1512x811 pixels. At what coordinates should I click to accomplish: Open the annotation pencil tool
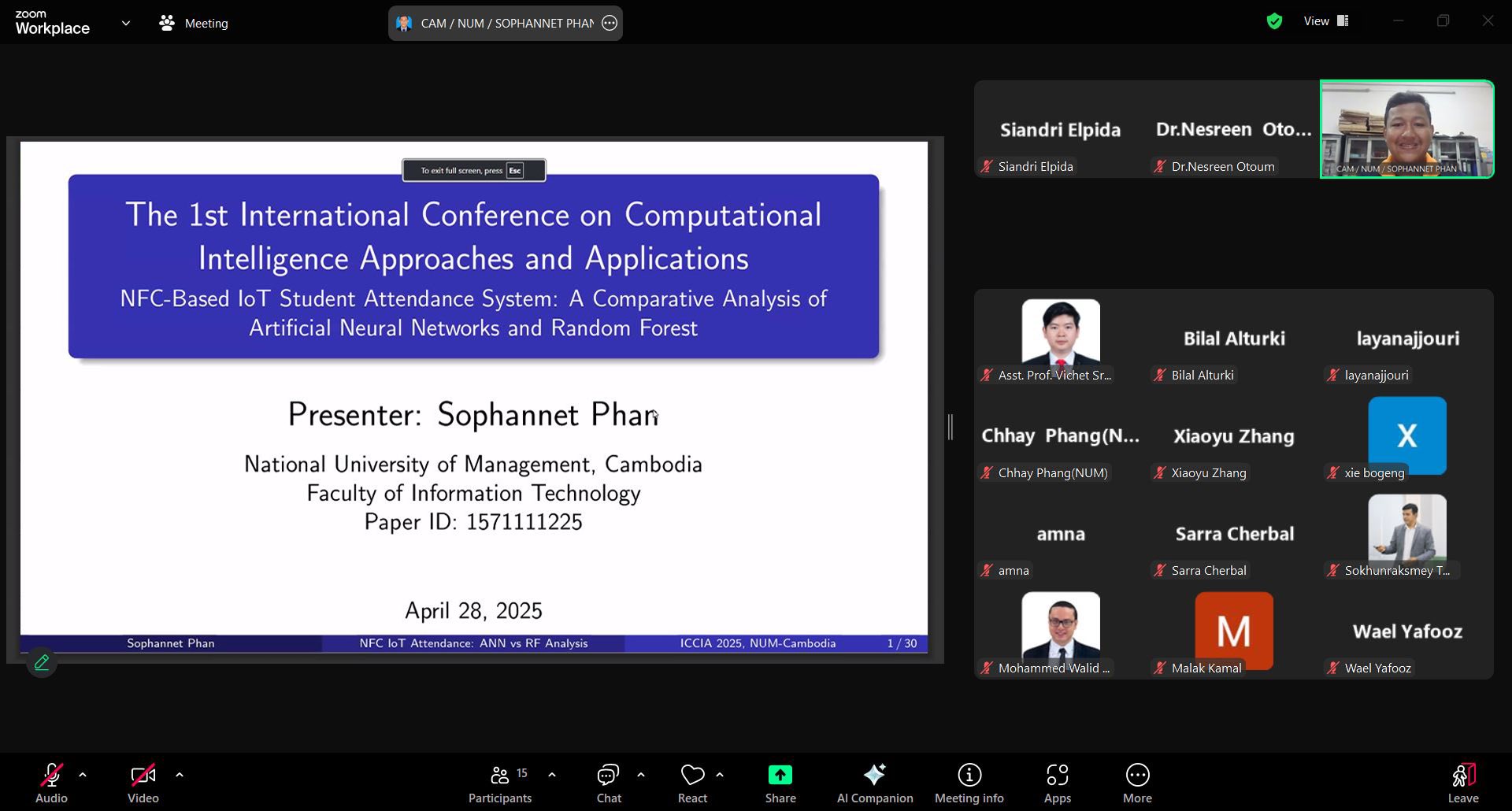pyautogui.click(x=42, y=662)
